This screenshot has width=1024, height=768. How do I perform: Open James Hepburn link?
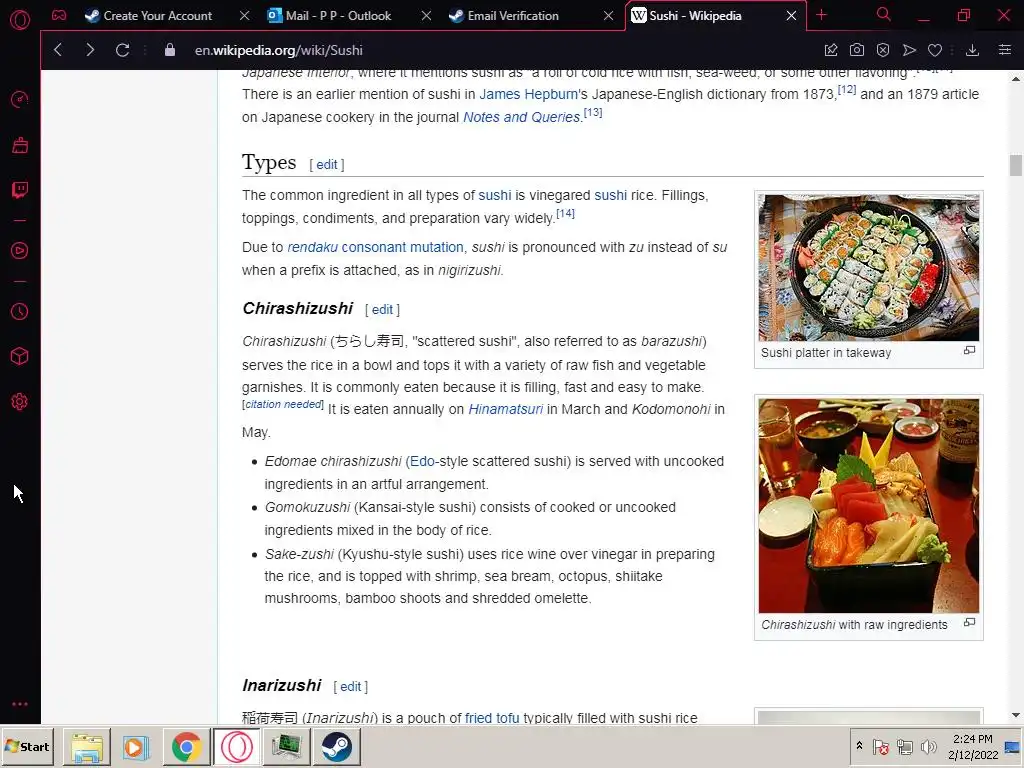(x=528, y=94)
